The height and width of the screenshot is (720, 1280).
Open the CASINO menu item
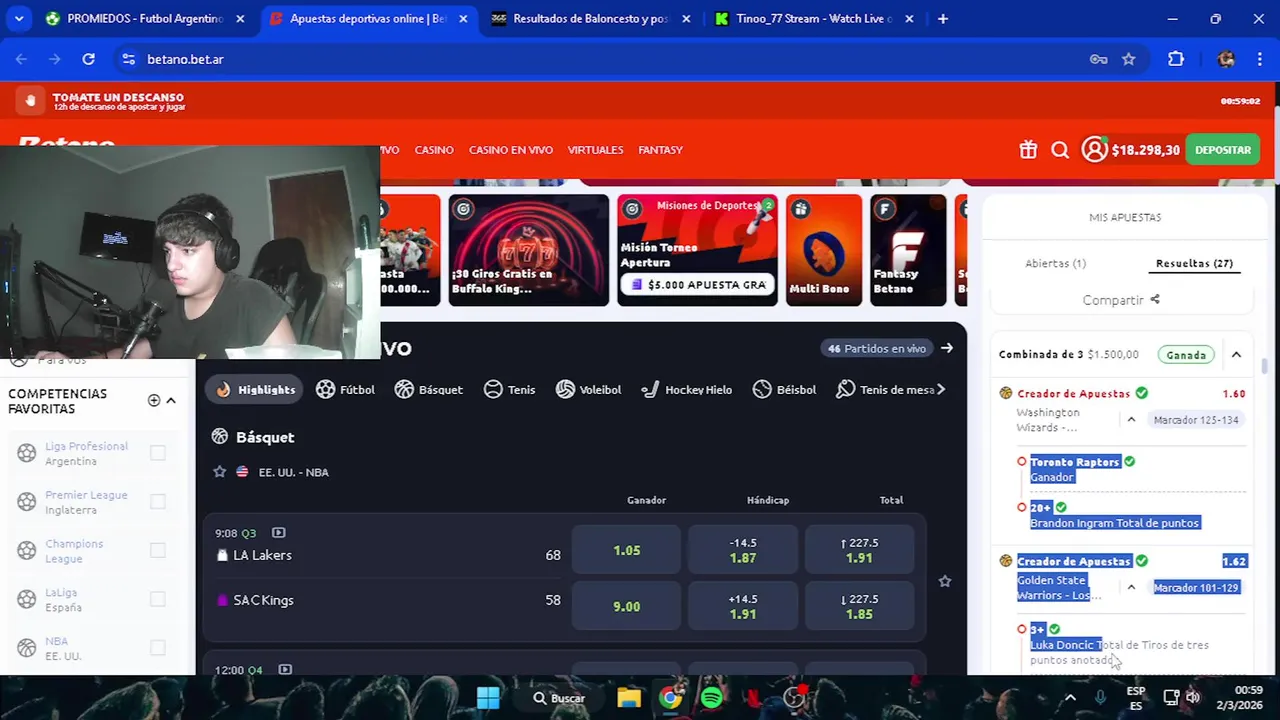[x=434, y=150]
